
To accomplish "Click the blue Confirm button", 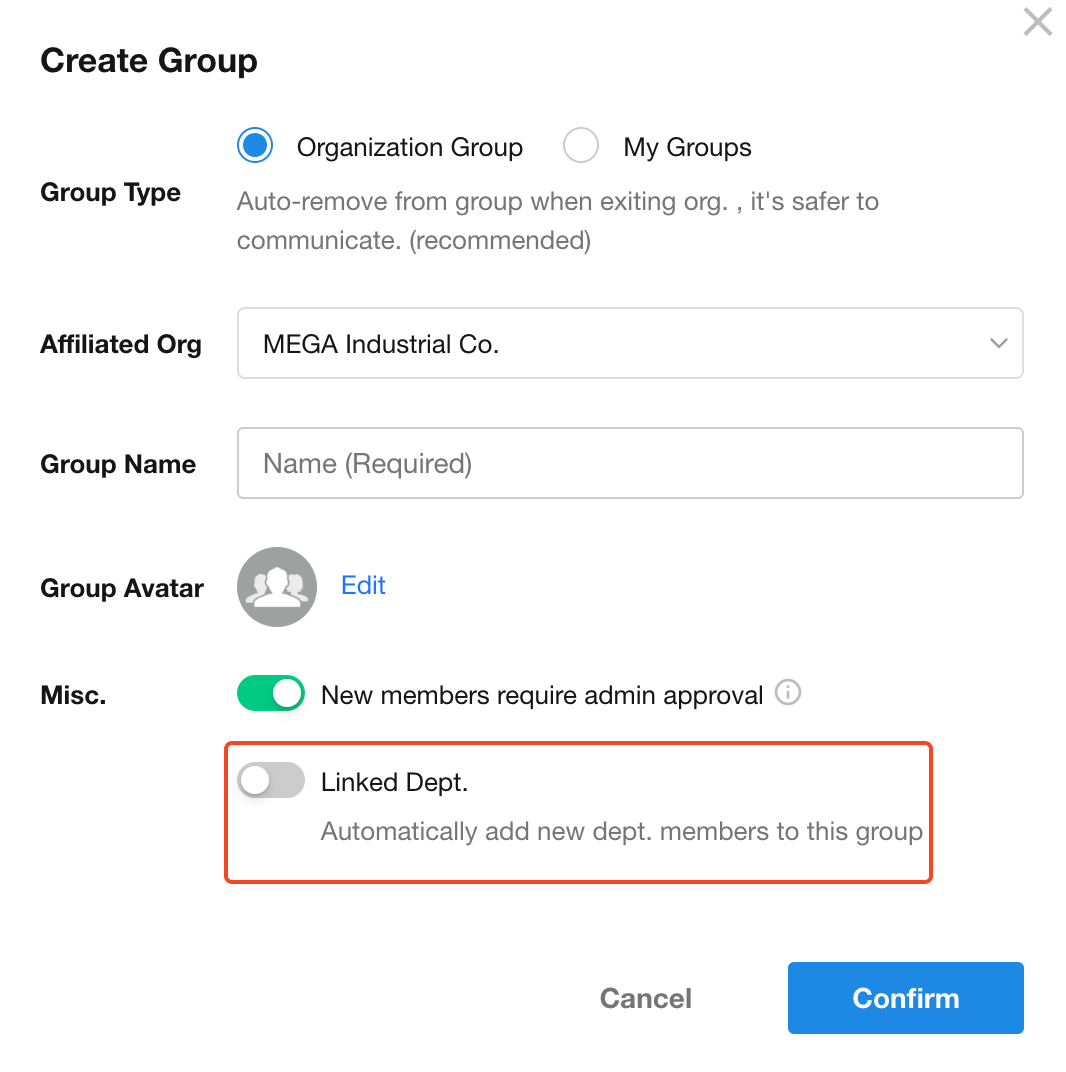I will [905, 998].
